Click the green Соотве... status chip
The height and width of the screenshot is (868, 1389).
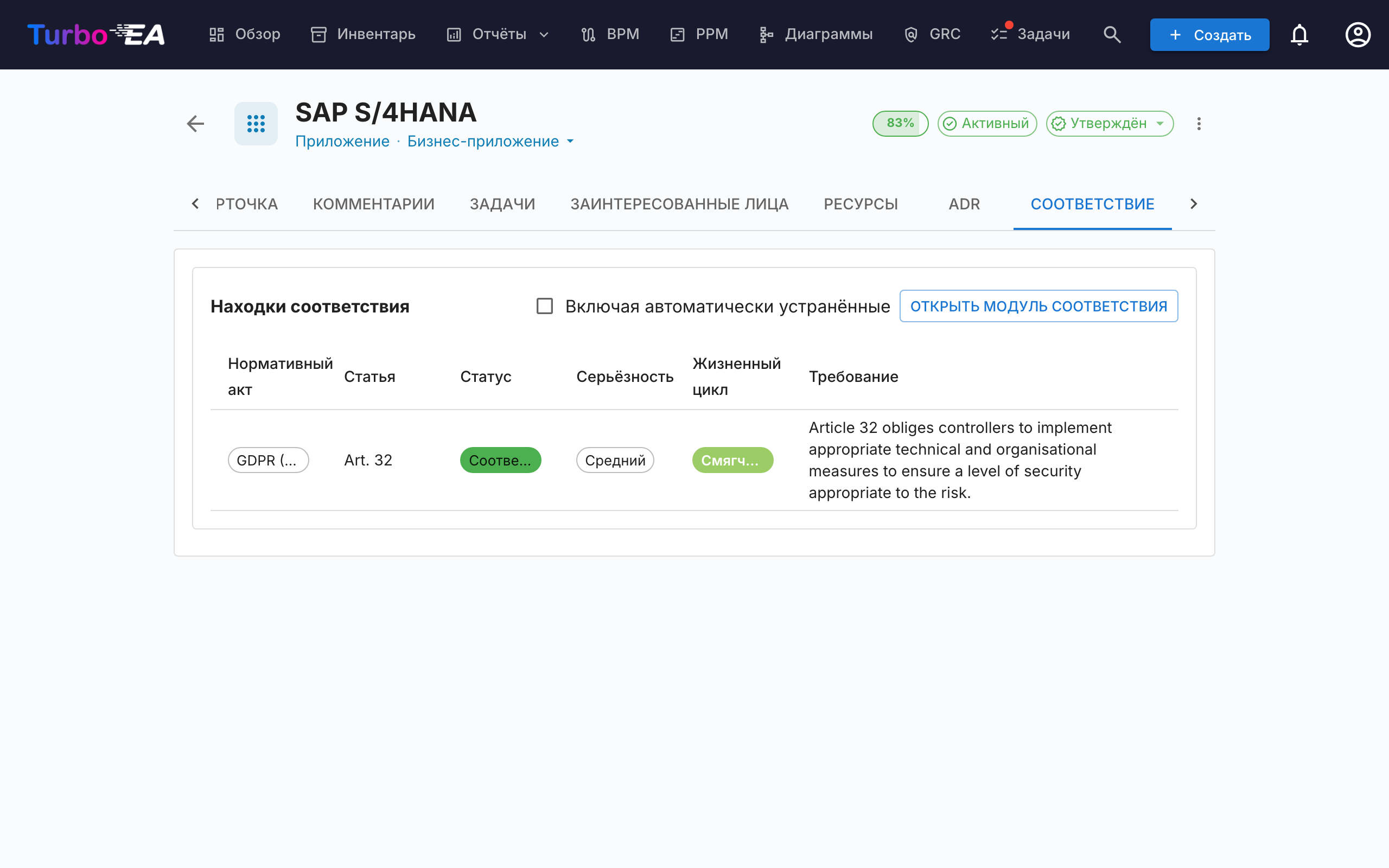(x=500, y=460)
